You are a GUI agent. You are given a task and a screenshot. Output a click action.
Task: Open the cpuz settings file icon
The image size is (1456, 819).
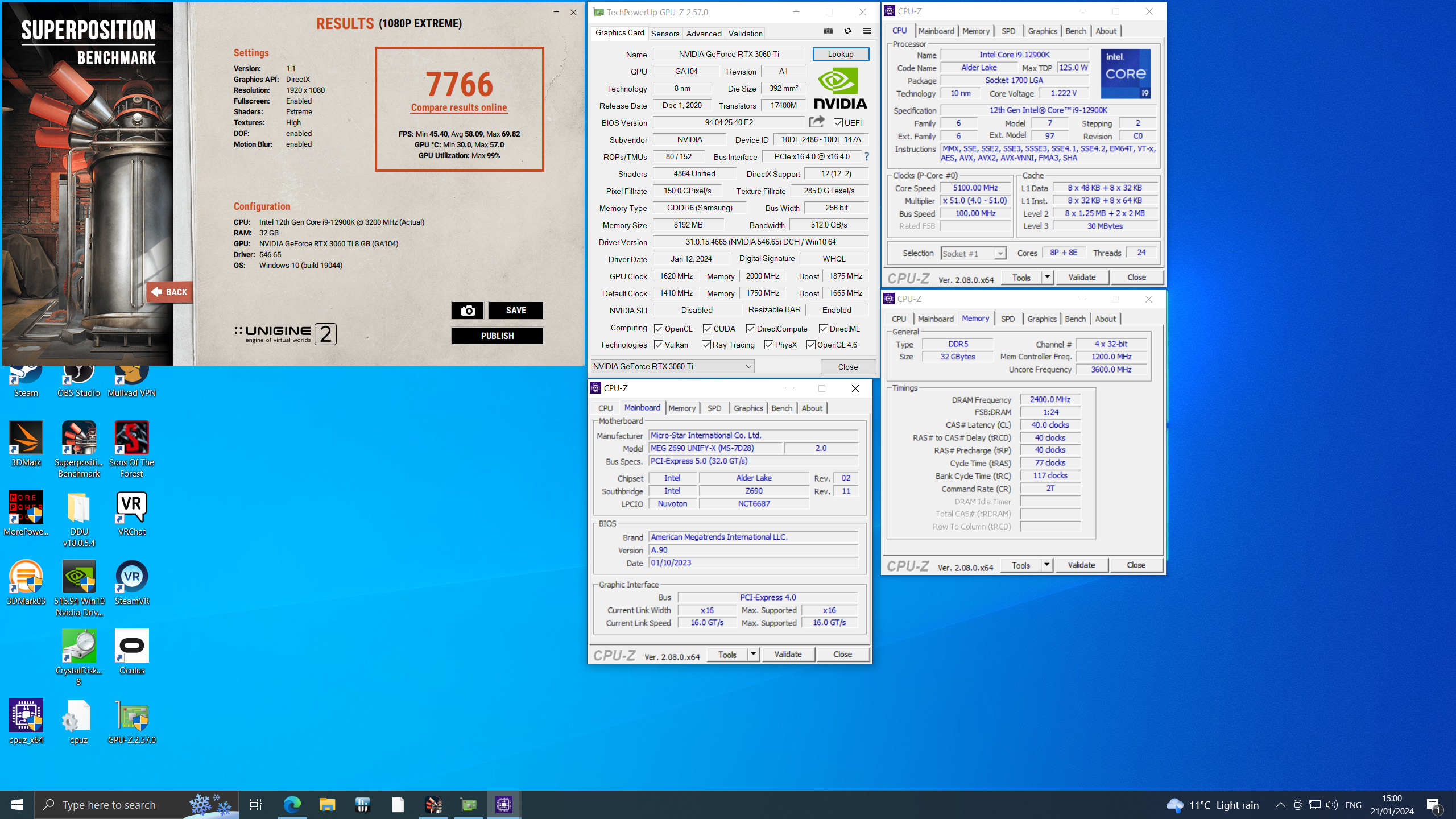pos(78,722)
